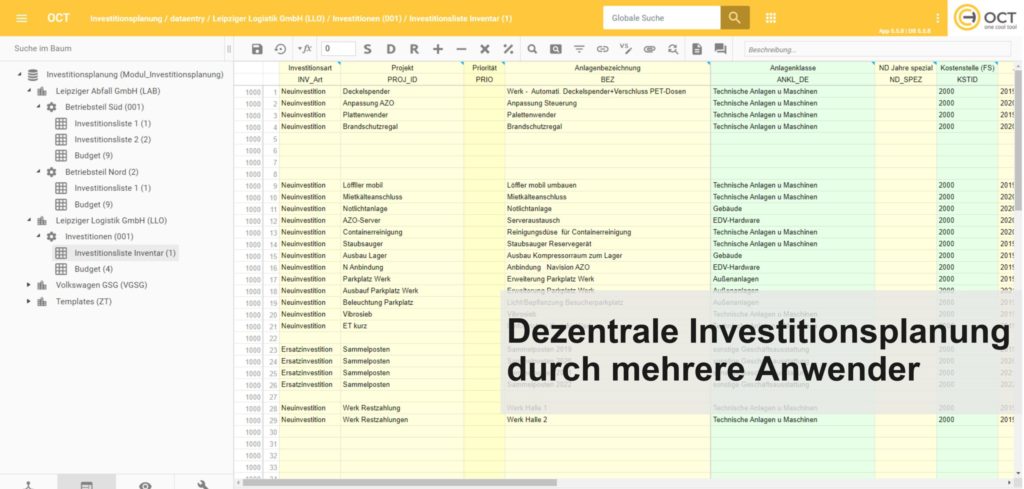Collapse Leipziger Logistik GmbH (LLO) node
1024x489 pixels.
pos(29,221)
